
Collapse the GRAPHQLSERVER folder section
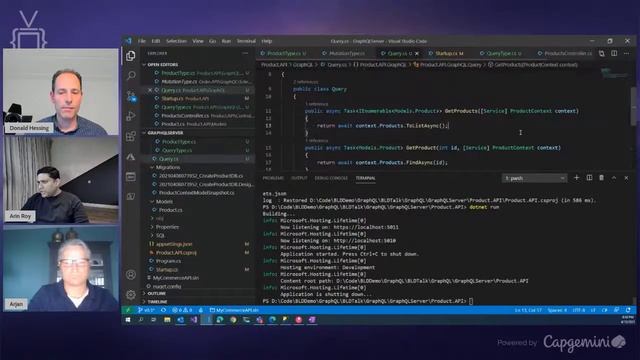click(x=165, y=133)
